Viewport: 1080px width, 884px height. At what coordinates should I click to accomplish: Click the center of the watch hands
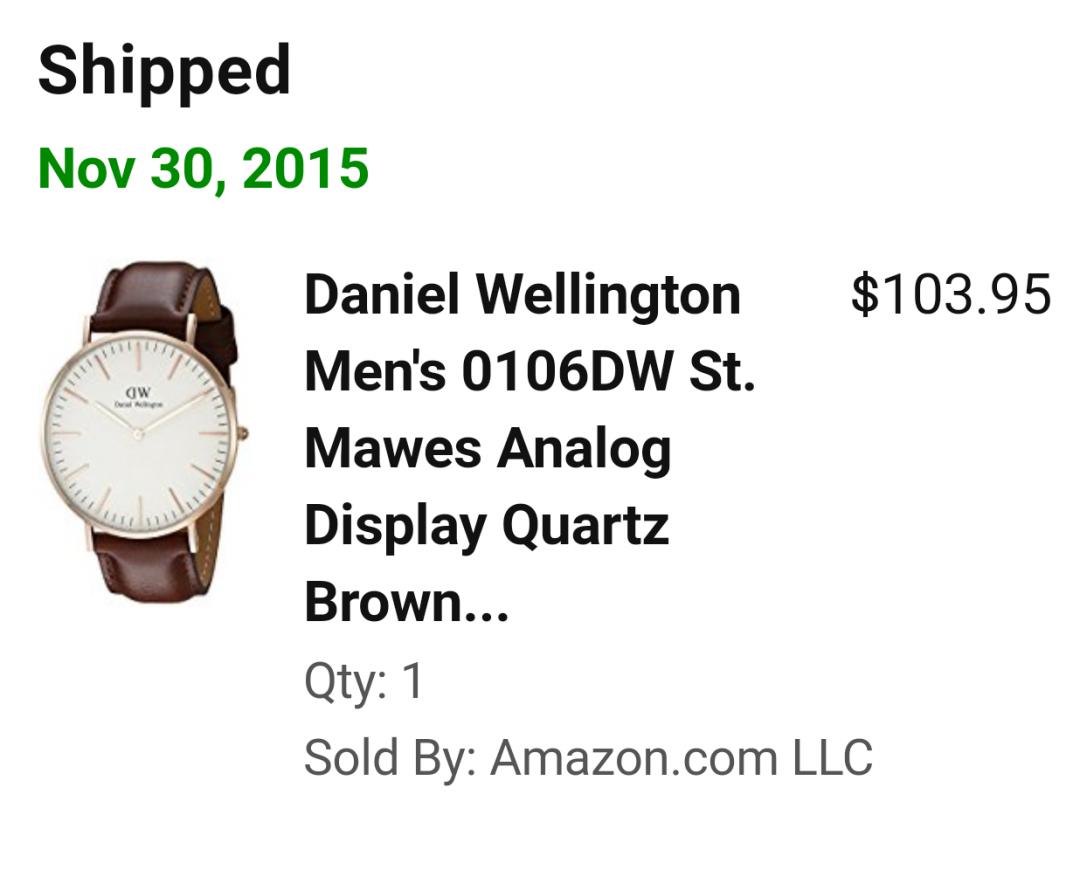[x=137, y=433]
